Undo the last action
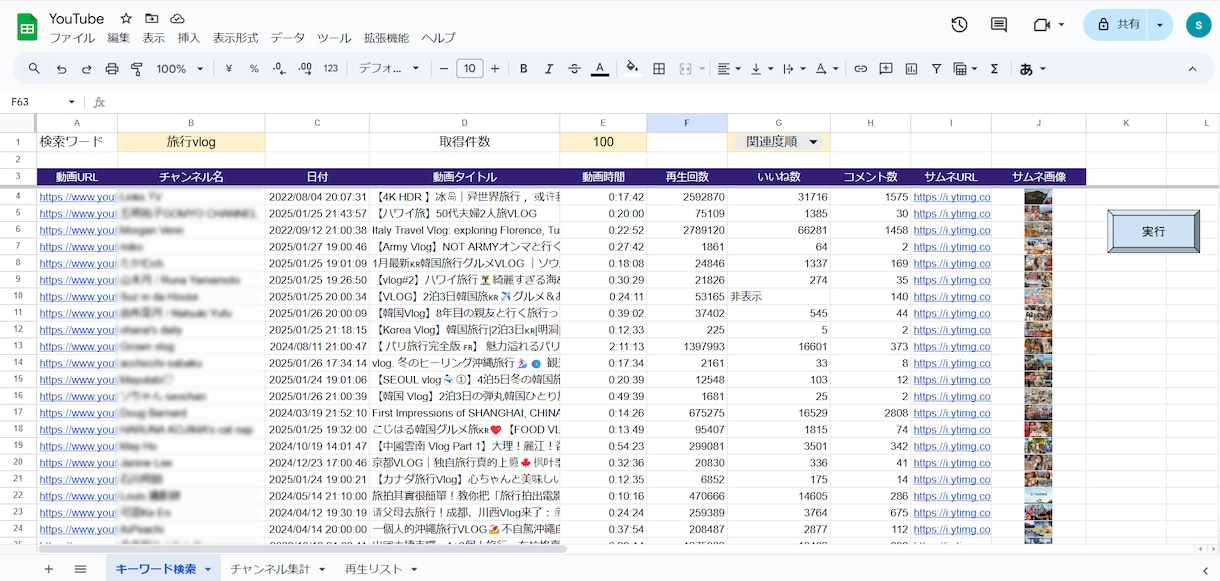The height and width of the screenshot is (581, 1220). 62,69
